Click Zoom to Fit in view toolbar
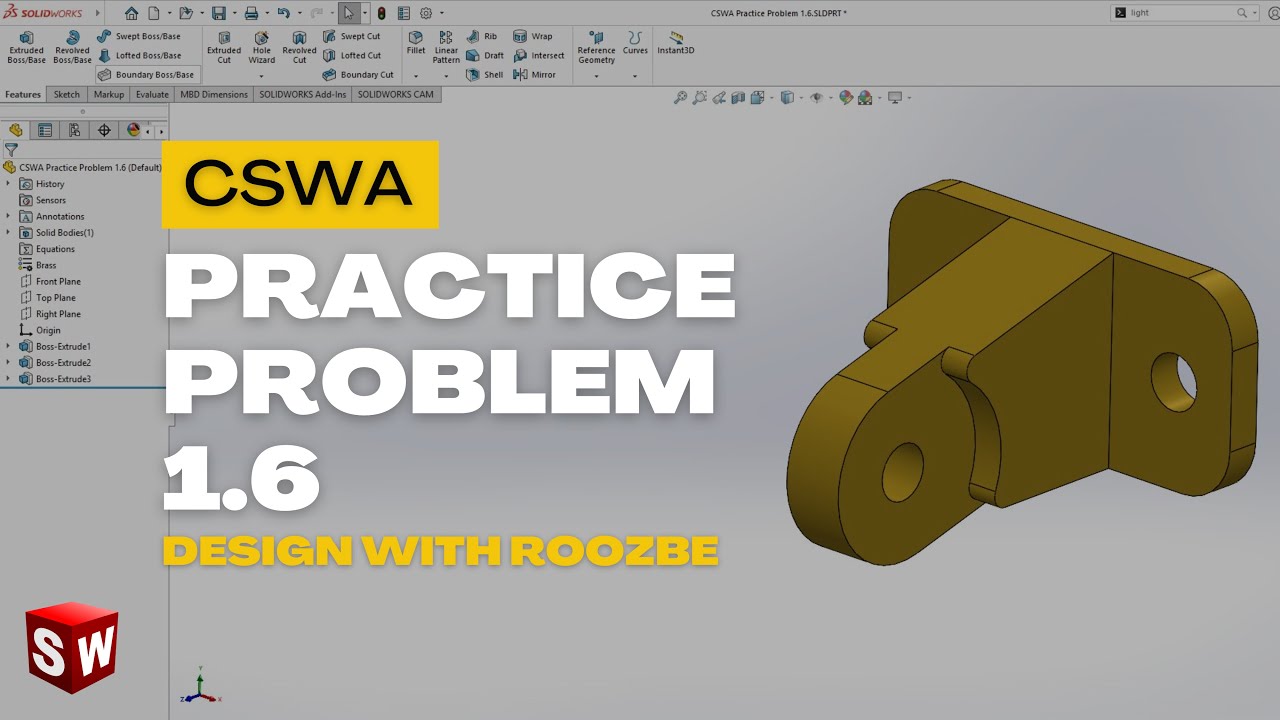Viewport: 1280px width, 720px height. [x=680, y=98]
